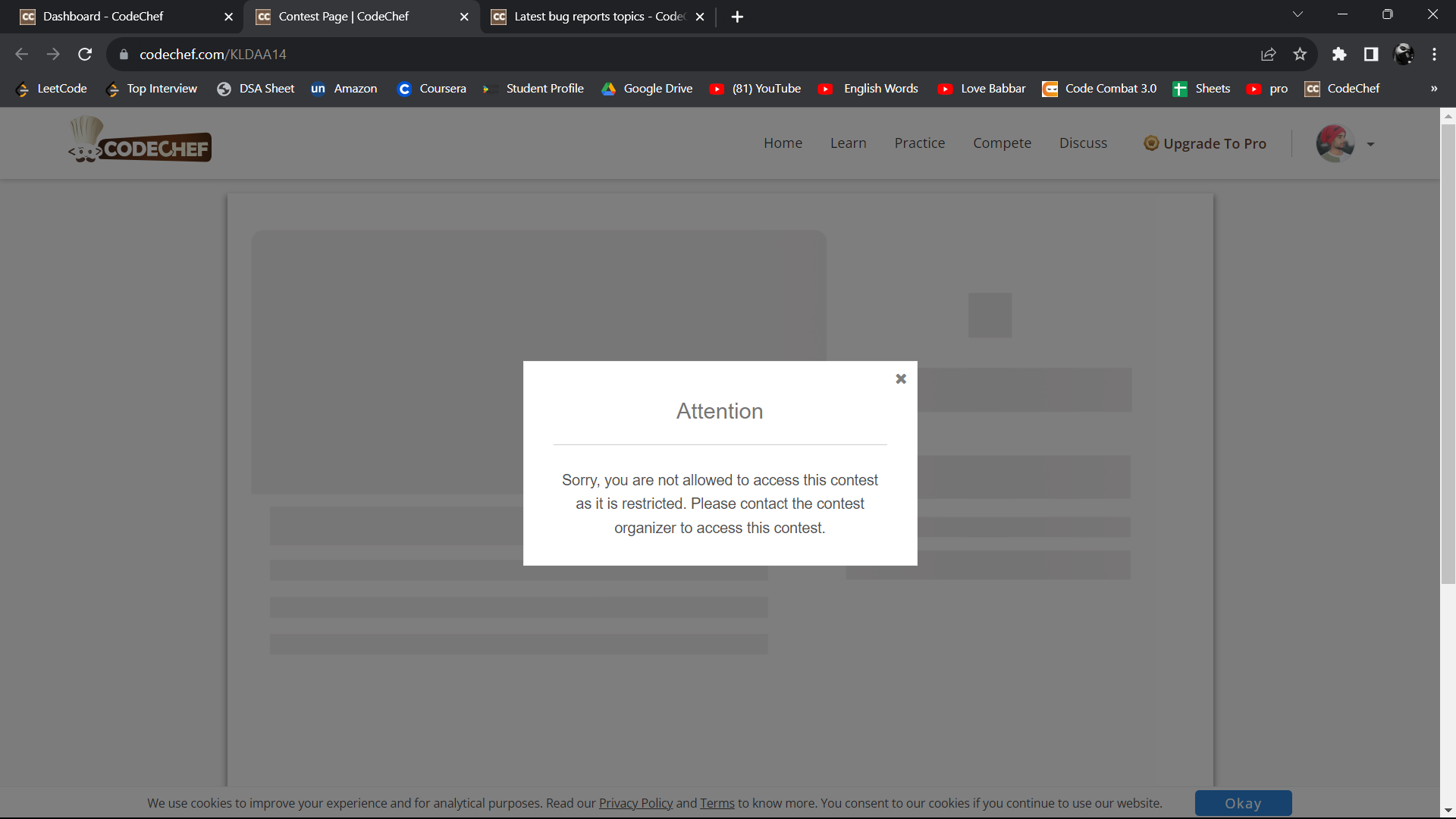The width and height of the screenshot is (1456, 819).
Task: Open the Practice menu item
Action: pos(919,143)
